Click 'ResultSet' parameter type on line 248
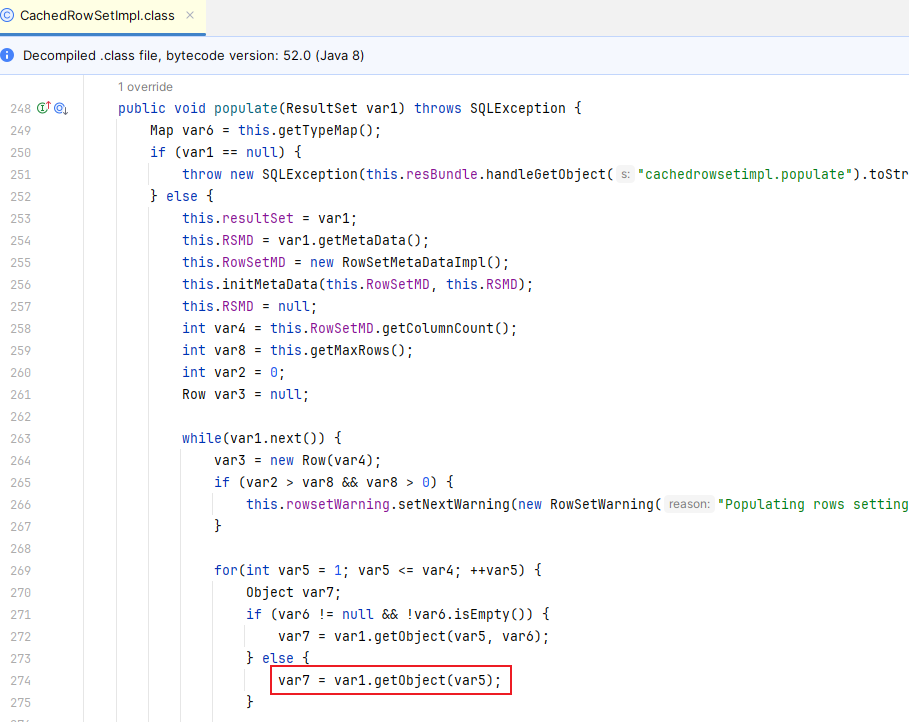 [x=322, y=108]
